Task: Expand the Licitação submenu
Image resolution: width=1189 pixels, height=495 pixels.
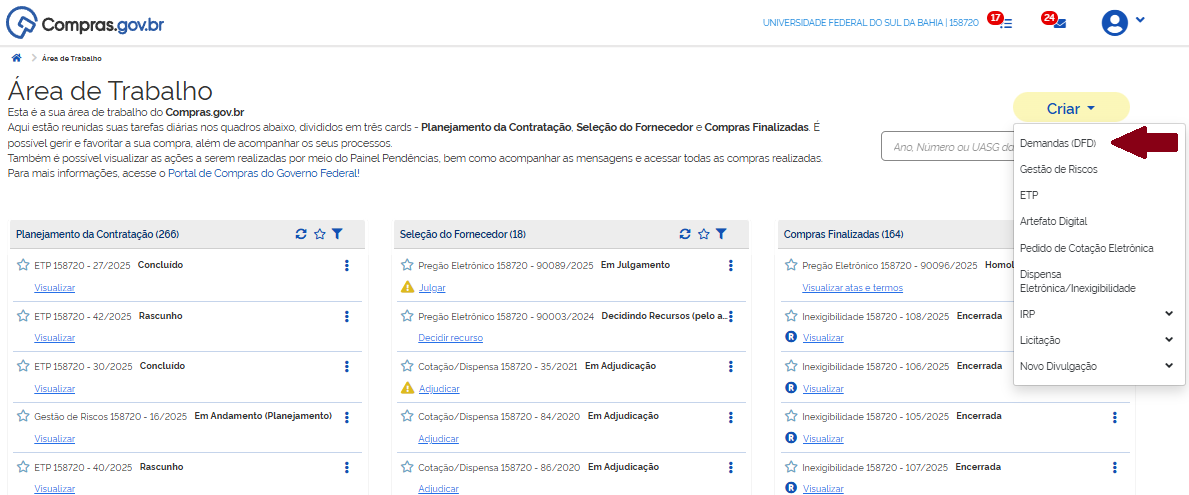Action: pos(1169,340)
